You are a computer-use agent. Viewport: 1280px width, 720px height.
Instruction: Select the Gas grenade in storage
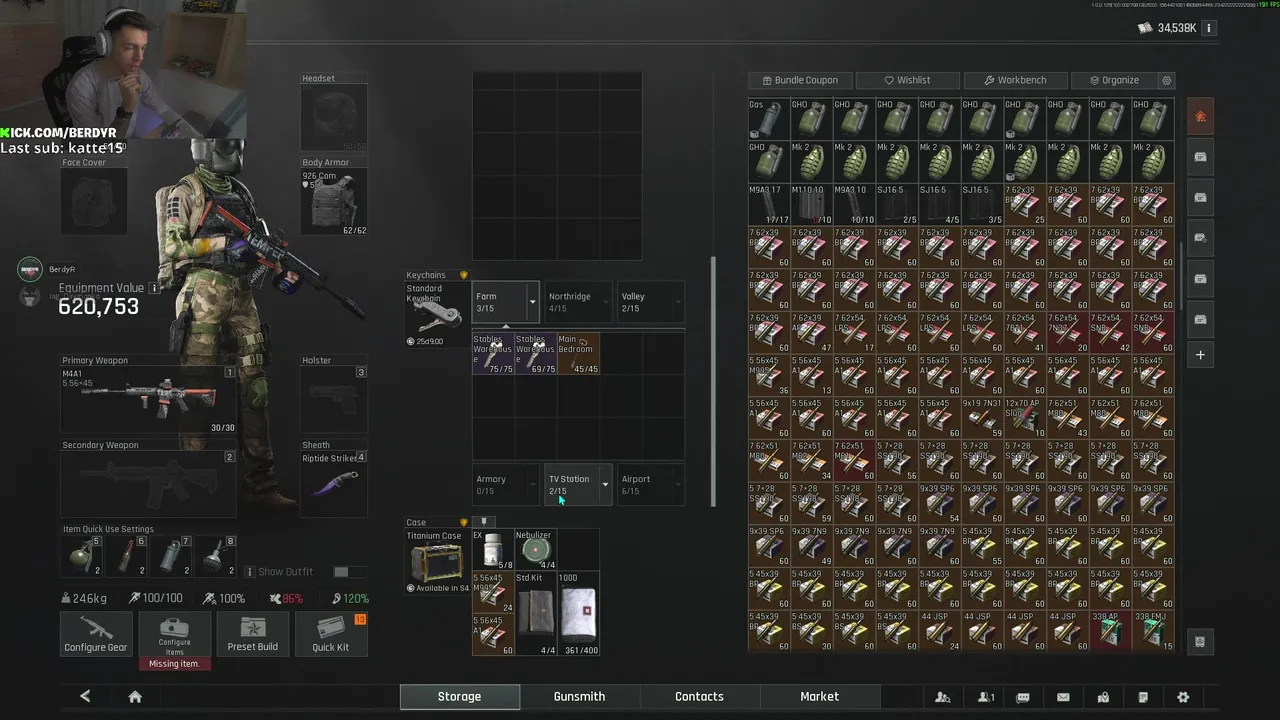[769, 119]
